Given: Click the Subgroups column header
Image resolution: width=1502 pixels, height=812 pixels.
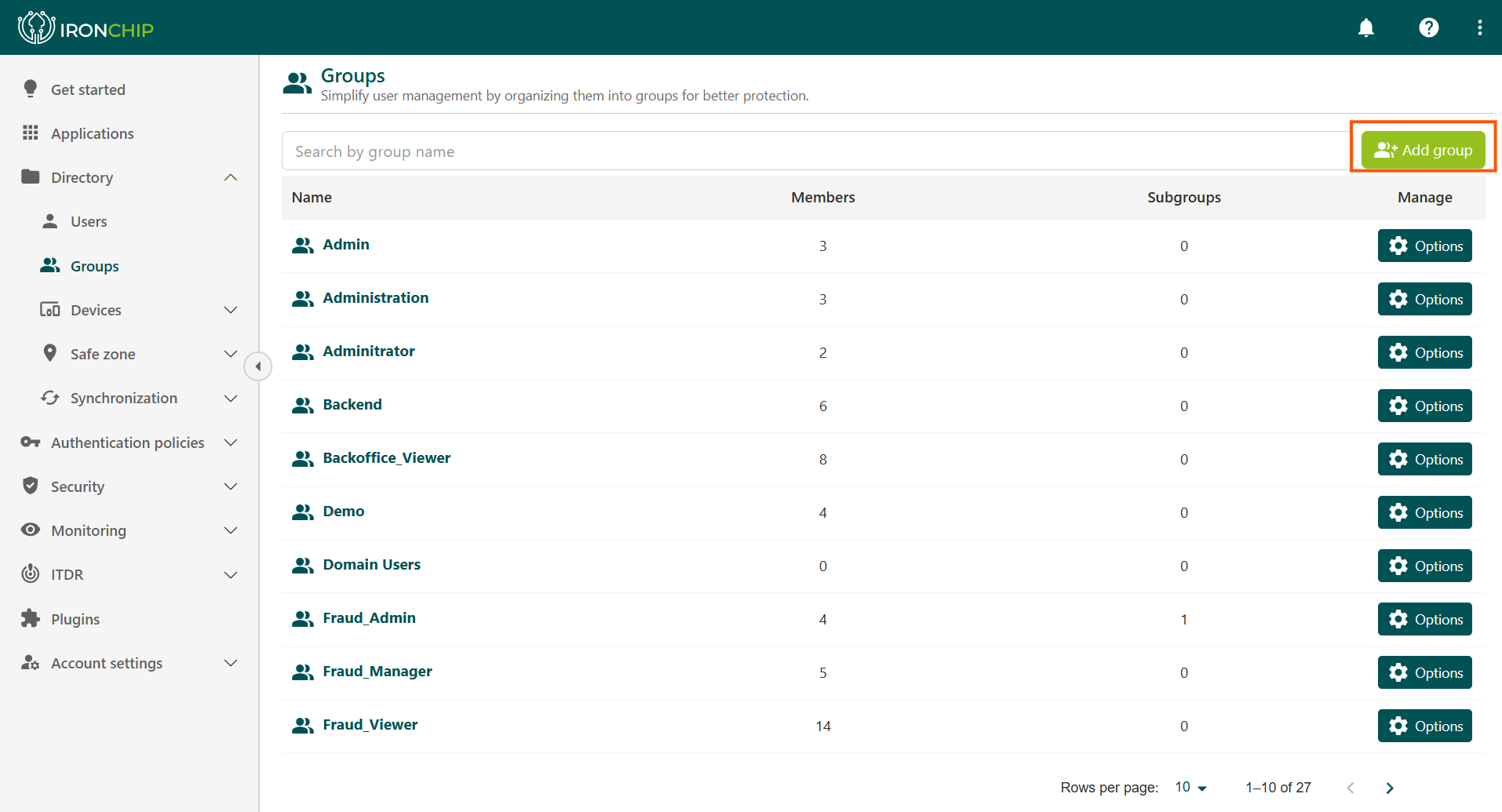Looking at the screenshot, I should tap(1184, 198).
